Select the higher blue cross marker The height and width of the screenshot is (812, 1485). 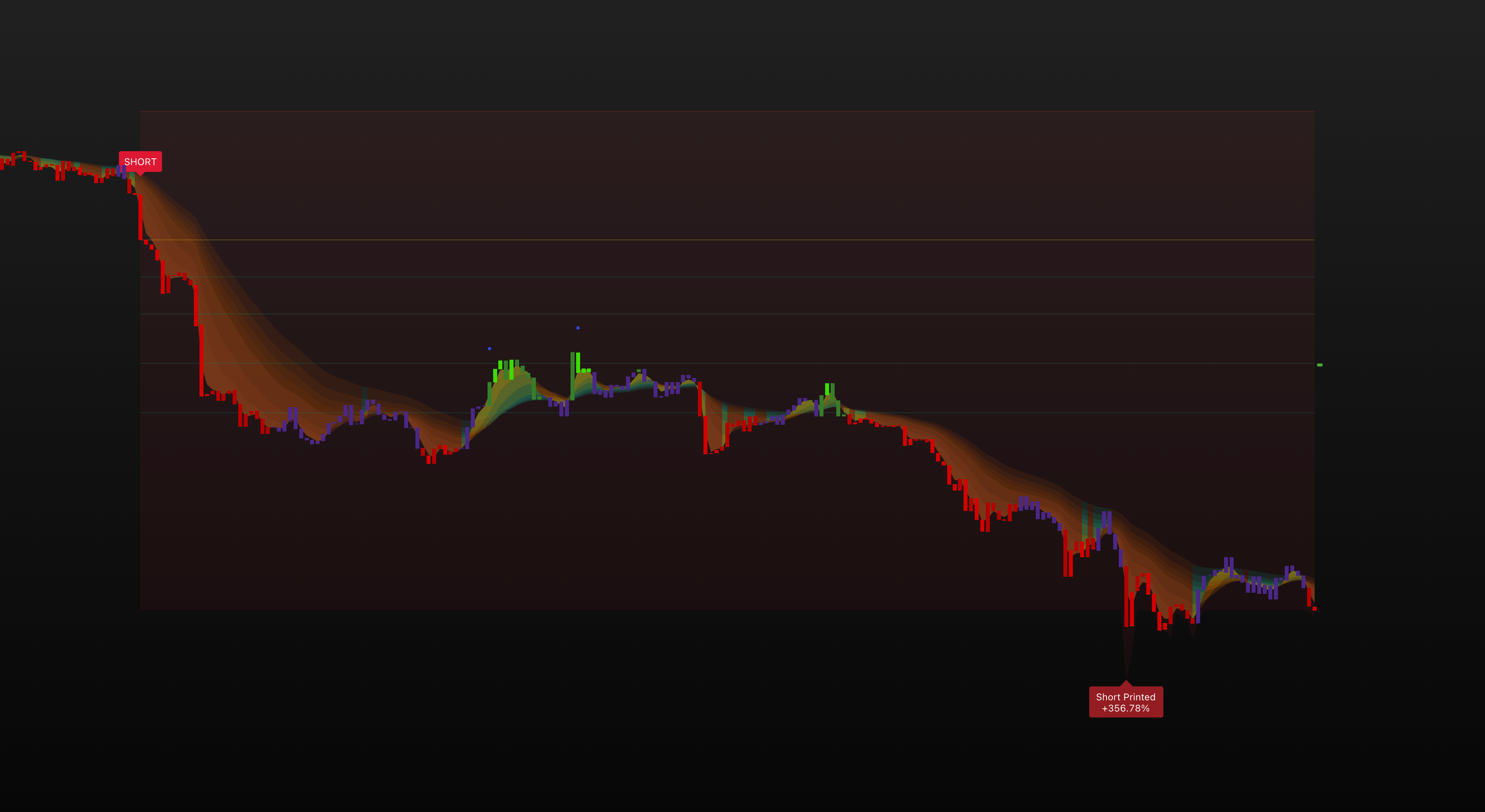pos(578,328)
